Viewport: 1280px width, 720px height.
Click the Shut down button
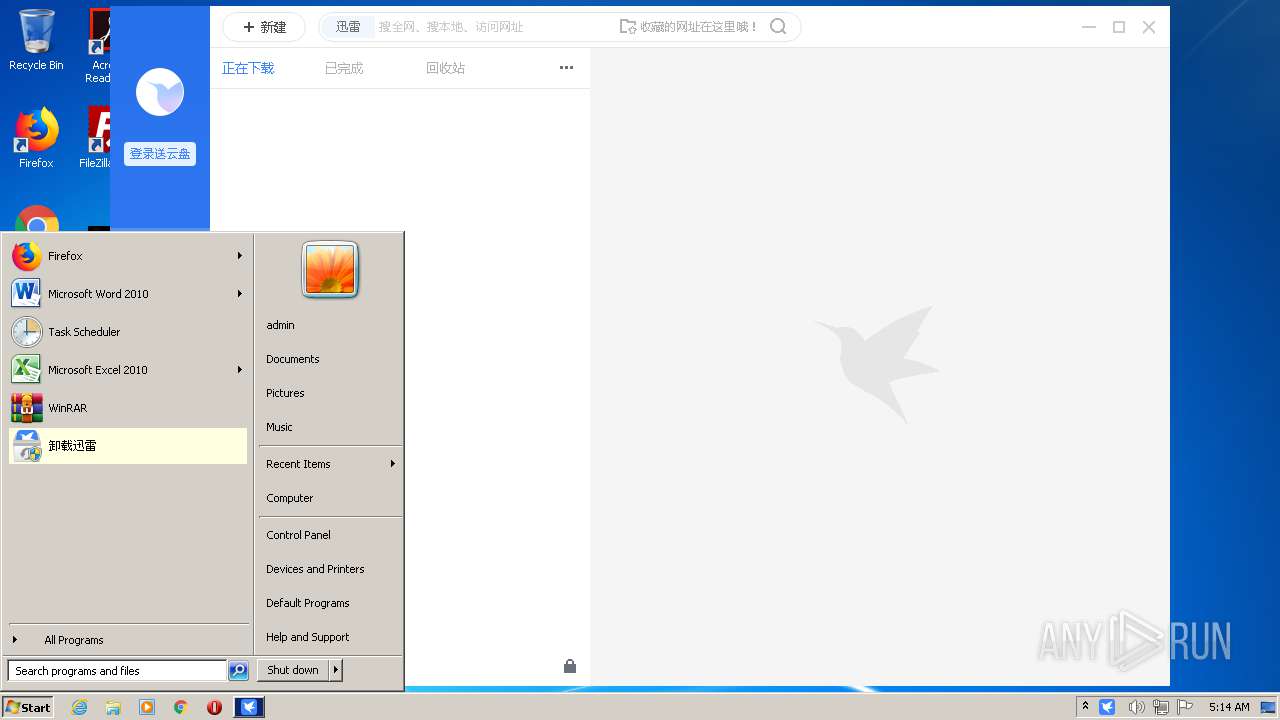pos(293,670)
